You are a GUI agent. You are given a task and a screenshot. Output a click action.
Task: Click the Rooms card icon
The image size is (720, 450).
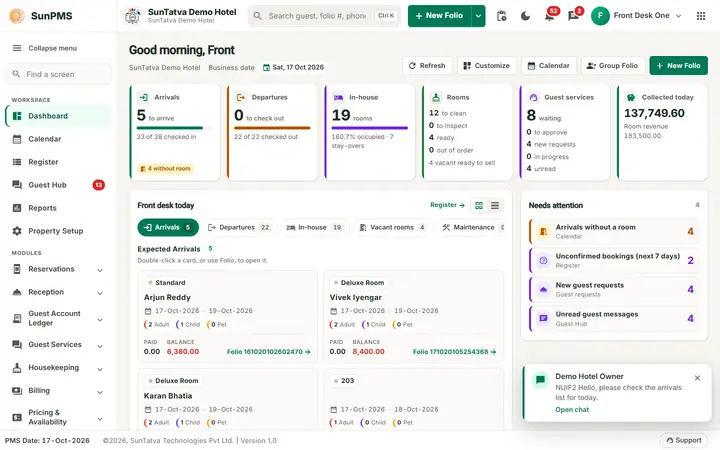click(436, 97)
